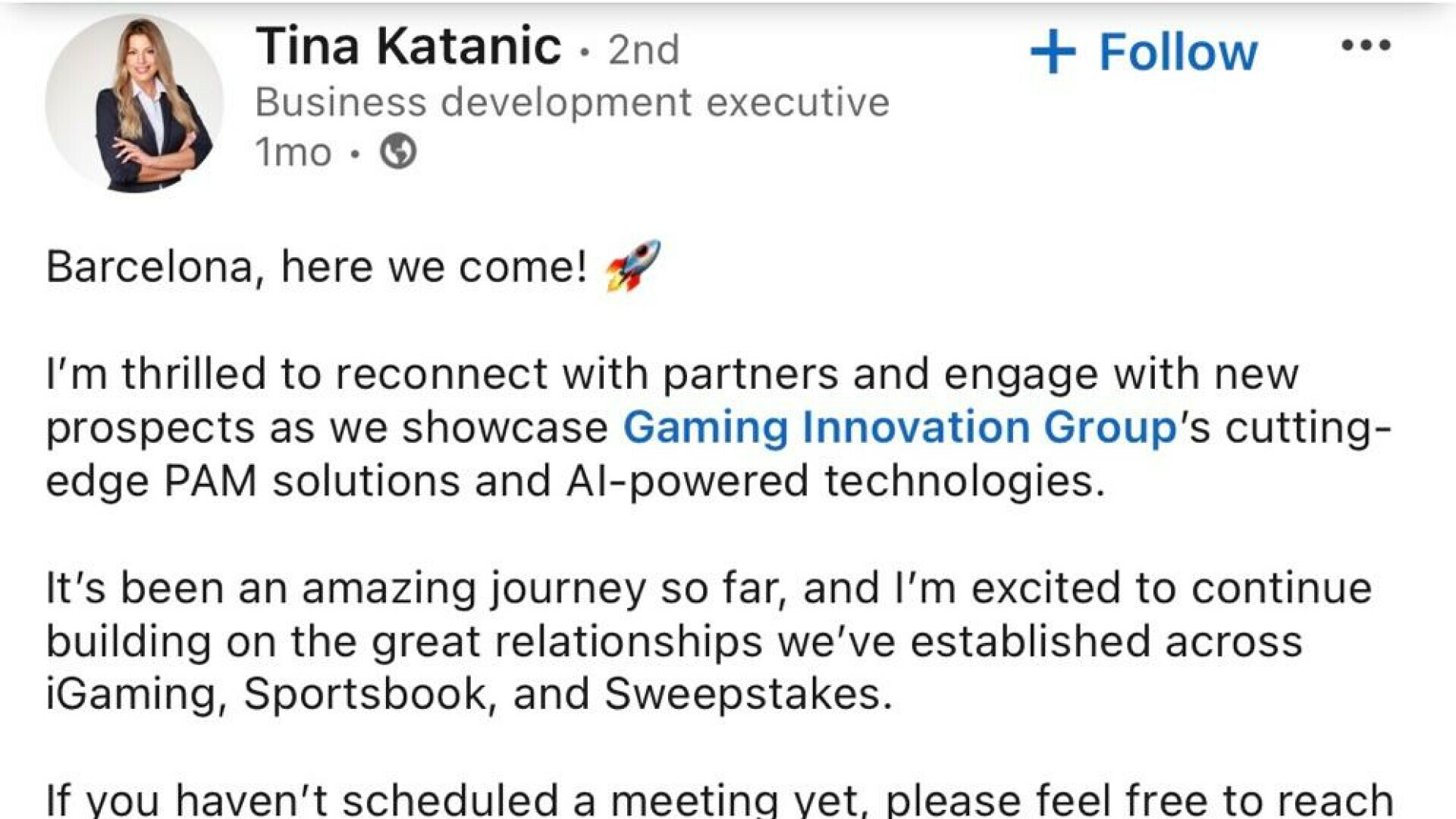Click the Business development executive headline

tap(572, 102)
